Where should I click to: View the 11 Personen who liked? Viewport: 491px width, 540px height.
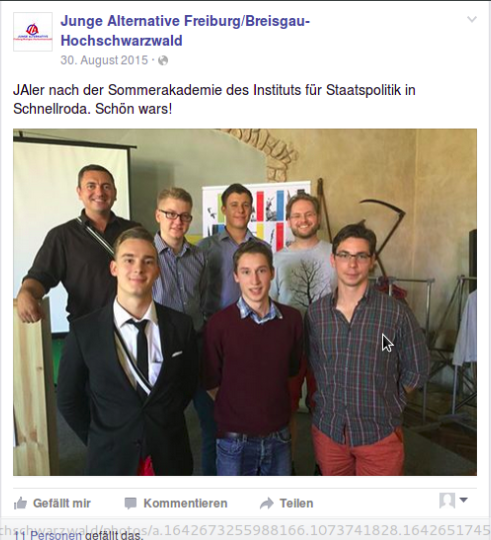(48, 535)
